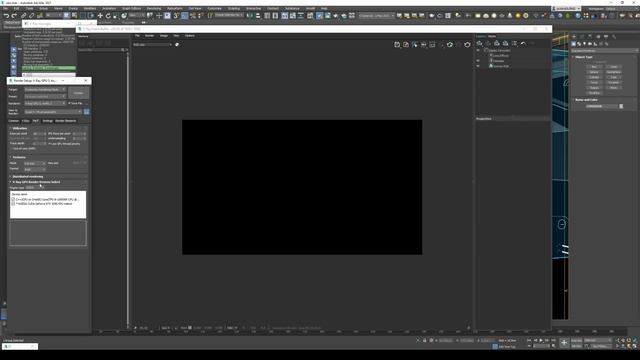Click the Mirror tool icon
640x360 pixels.
click(250, 16)
